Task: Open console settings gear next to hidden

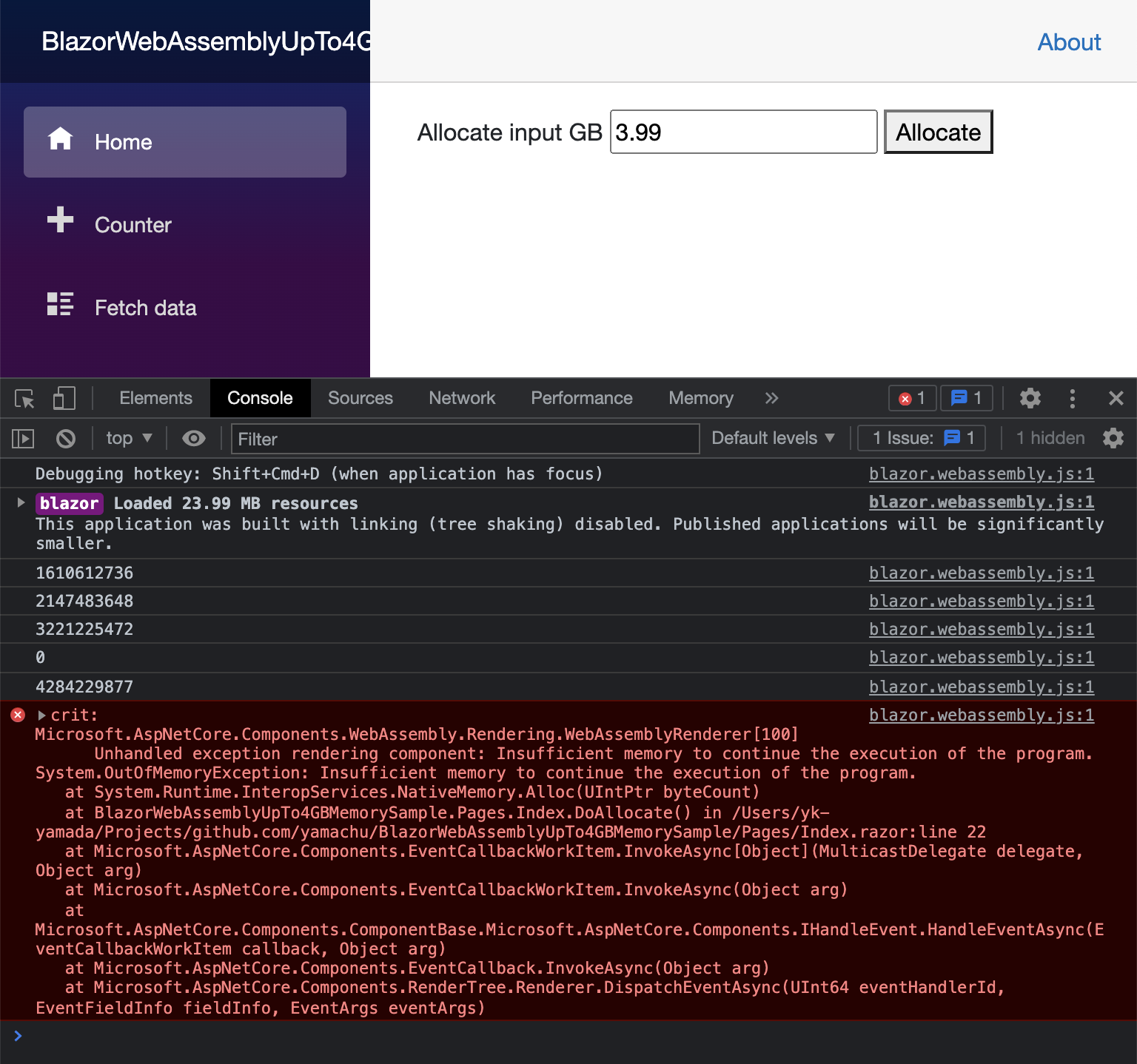Action: click(x=1113, y=438)
